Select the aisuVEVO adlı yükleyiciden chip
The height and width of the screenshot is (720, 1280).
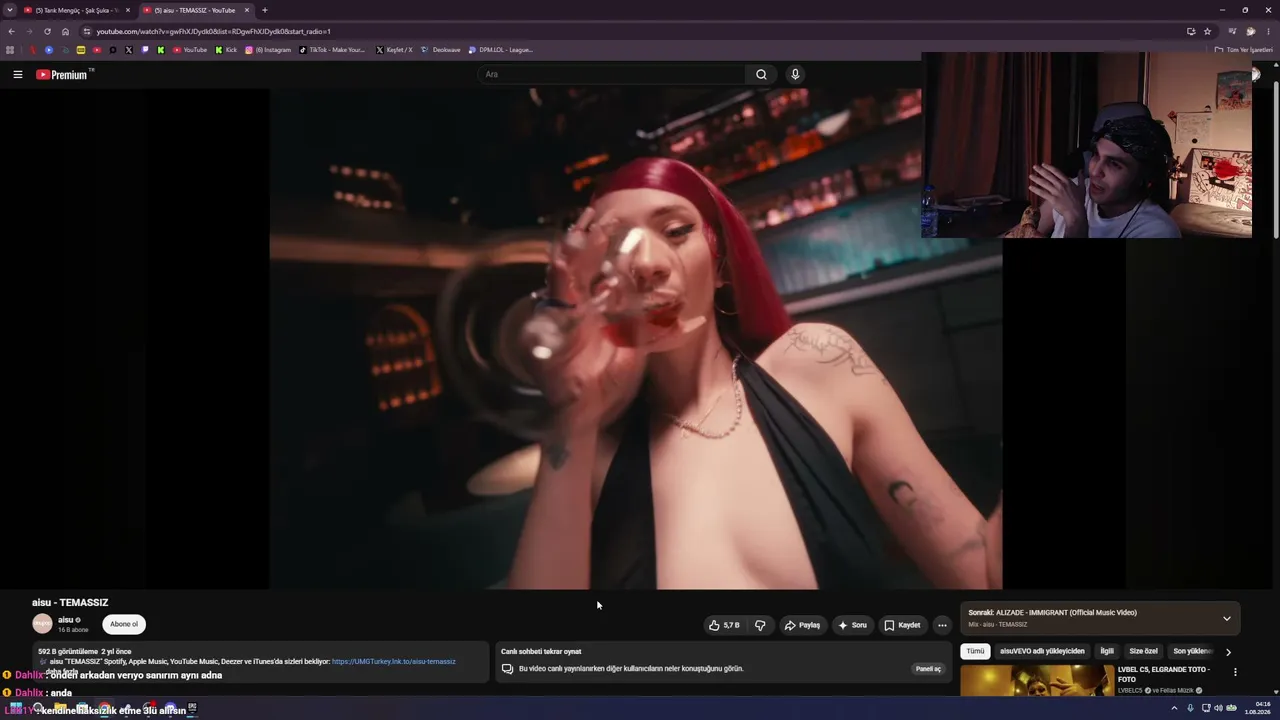1042,651
